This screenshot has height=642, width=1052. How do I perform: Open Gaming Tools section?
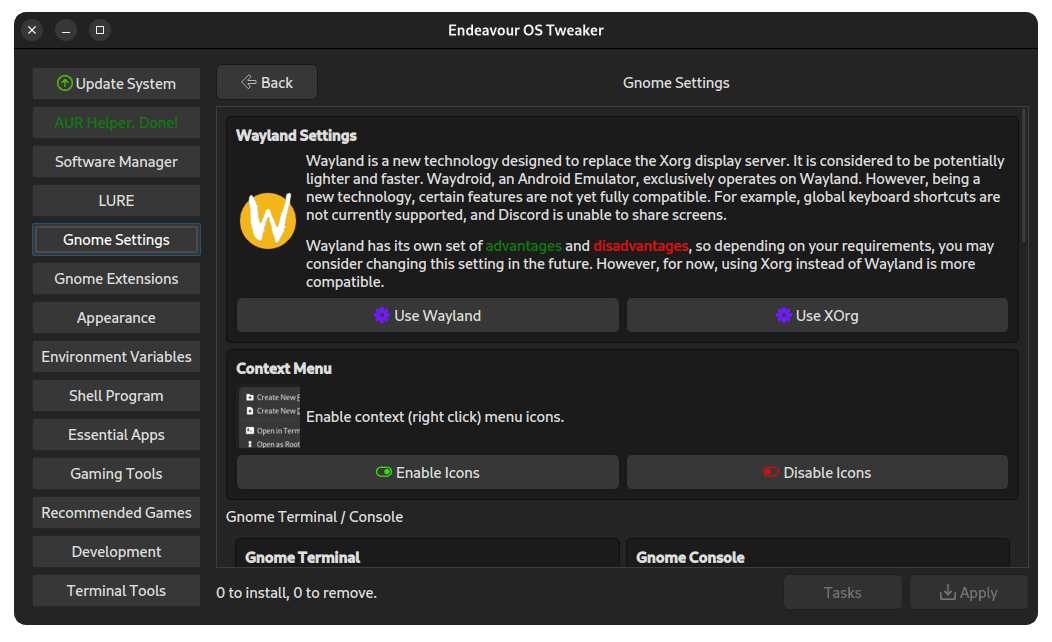[116, 474]
